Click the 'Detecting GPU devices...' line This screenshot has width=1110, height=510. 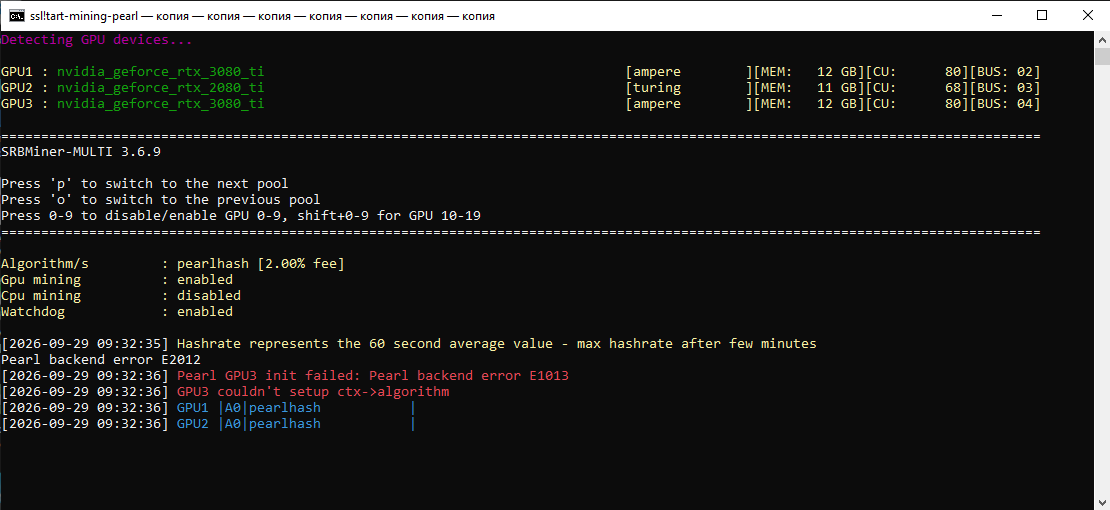pyautogui.click(x=97, y=40)
